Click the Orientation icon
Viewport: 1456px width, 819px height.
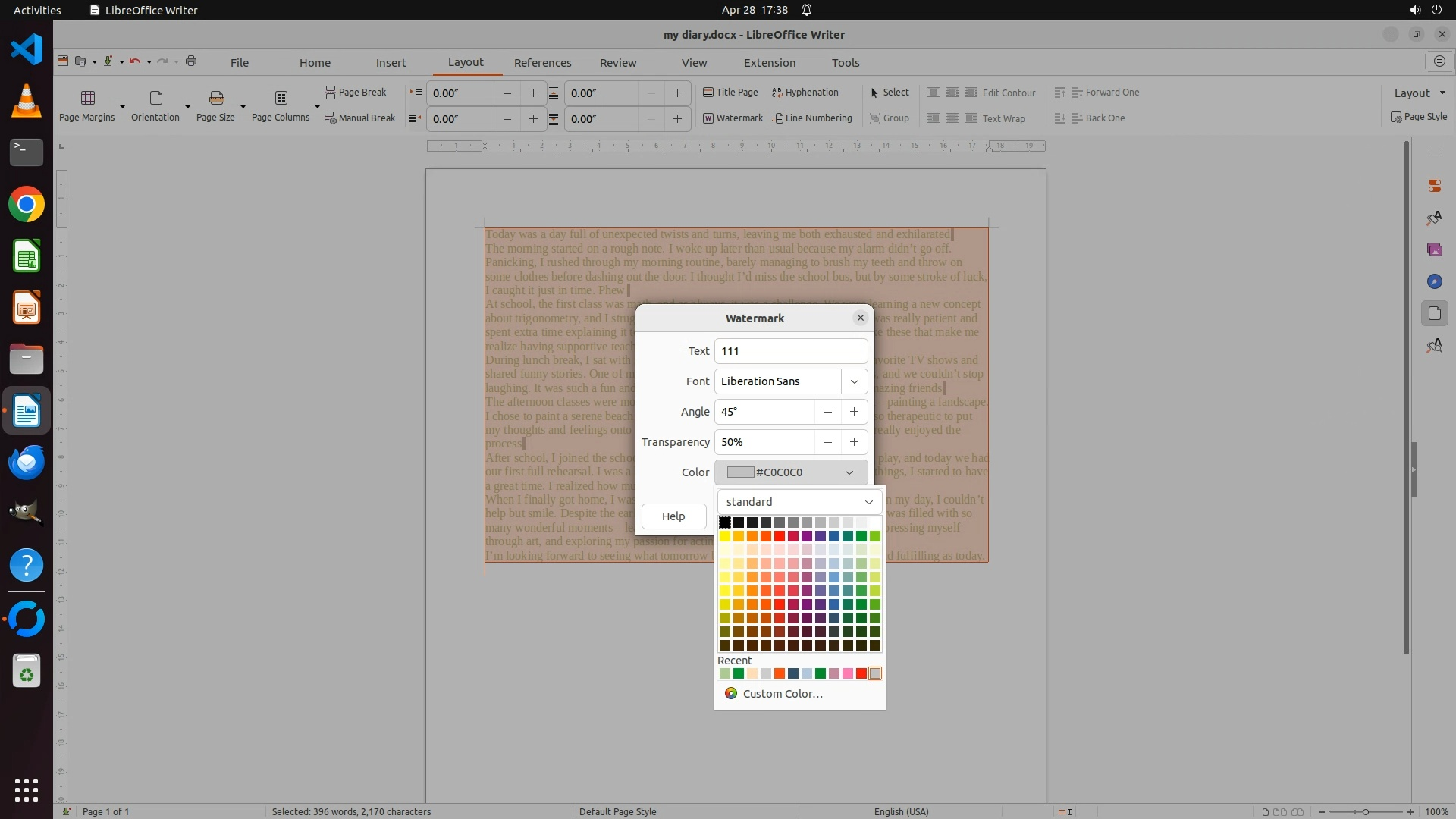pos(155,98)
